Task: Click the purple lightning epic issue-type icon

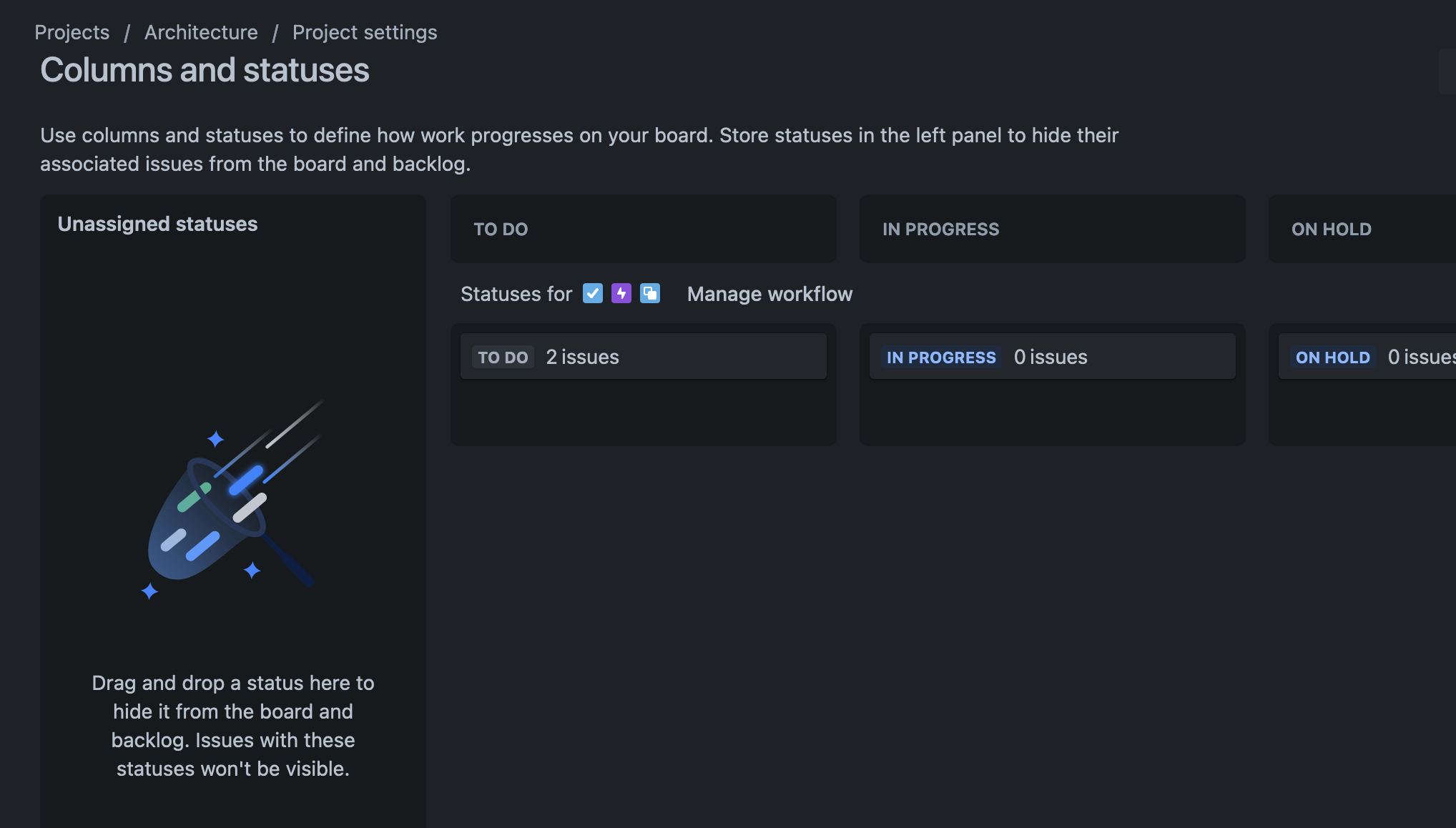Action: 621,293
